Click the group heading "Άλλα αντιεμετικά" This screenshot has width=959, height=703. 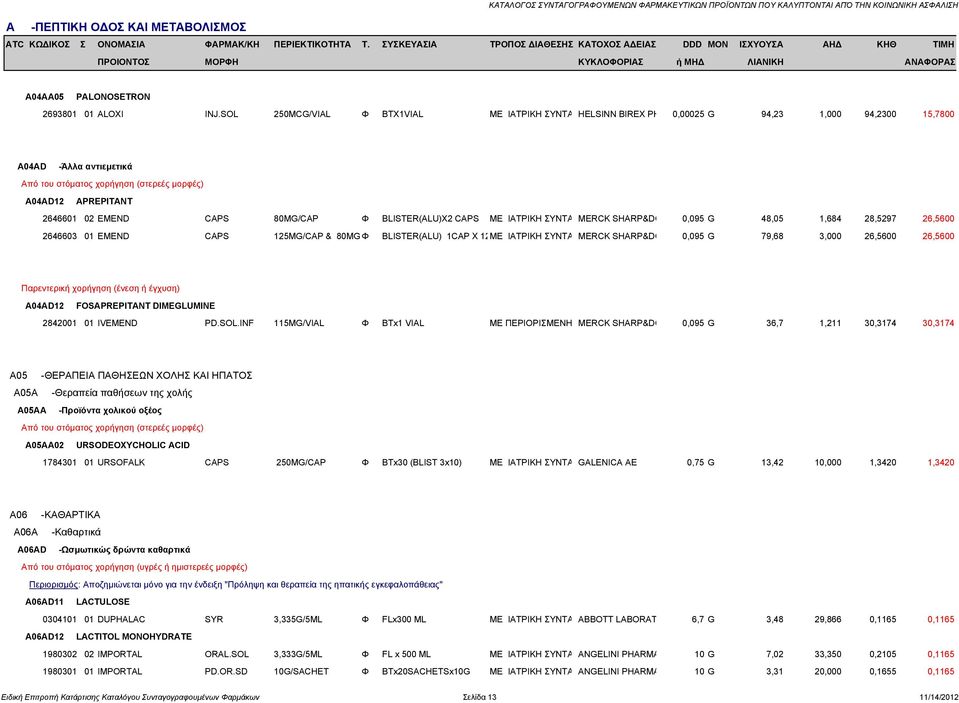coord(97,166)
